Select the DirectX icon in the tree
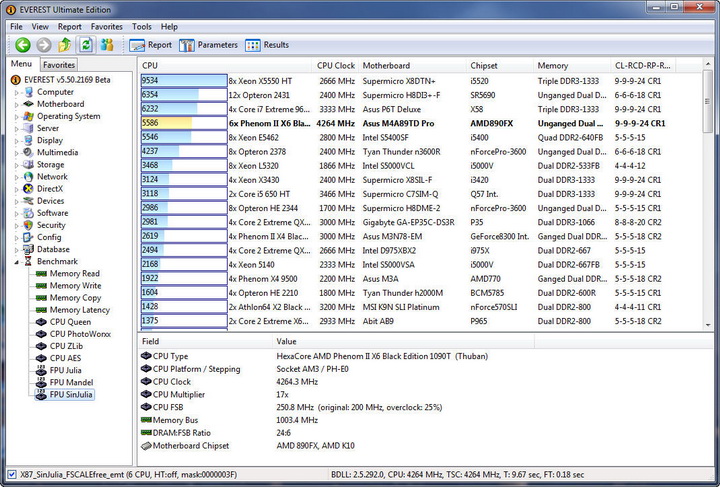 [x=28, y=189]
